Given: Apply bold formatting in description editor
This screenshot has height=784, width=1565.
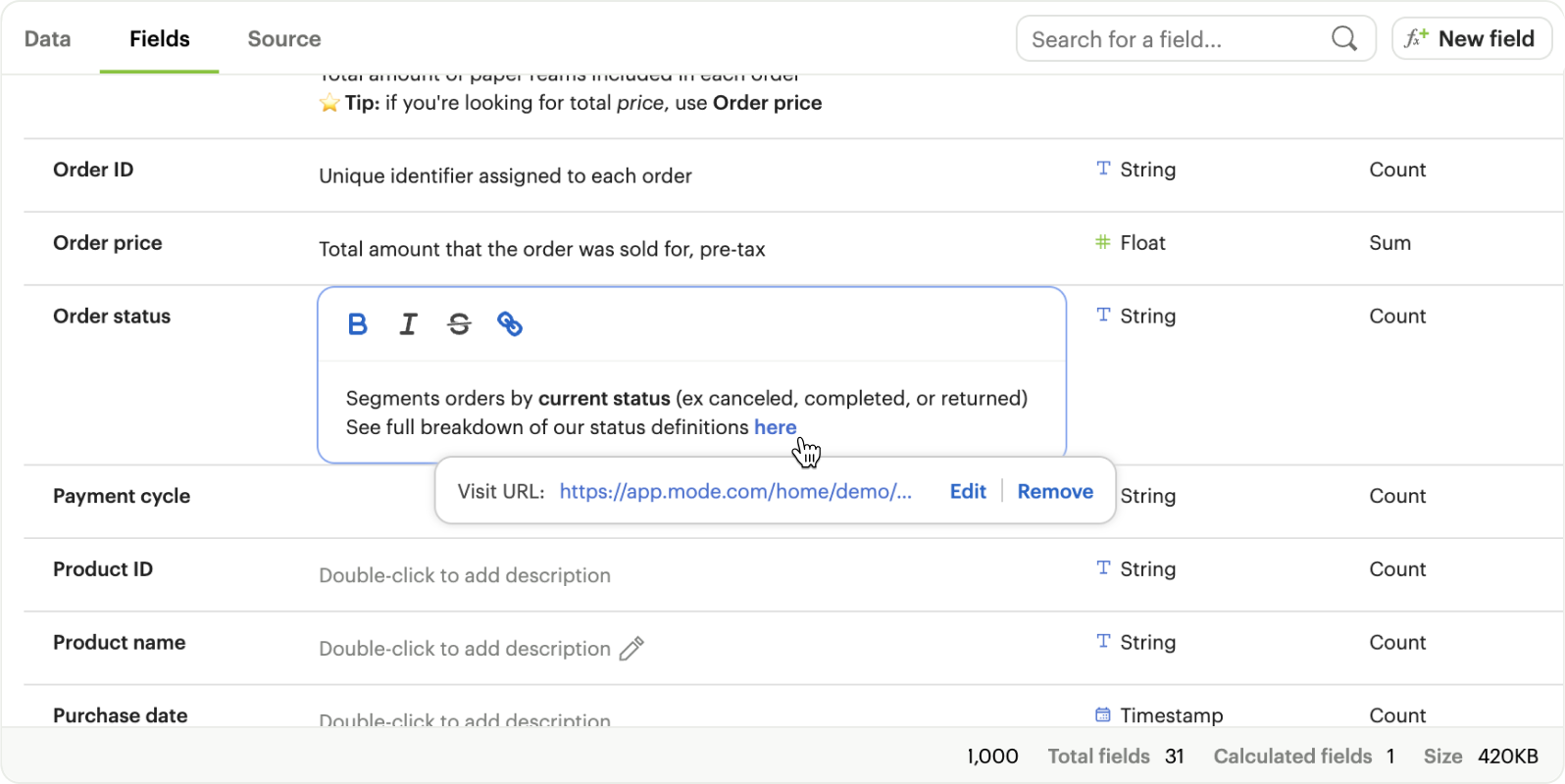Looking at the screenshot, I should 358,324.
